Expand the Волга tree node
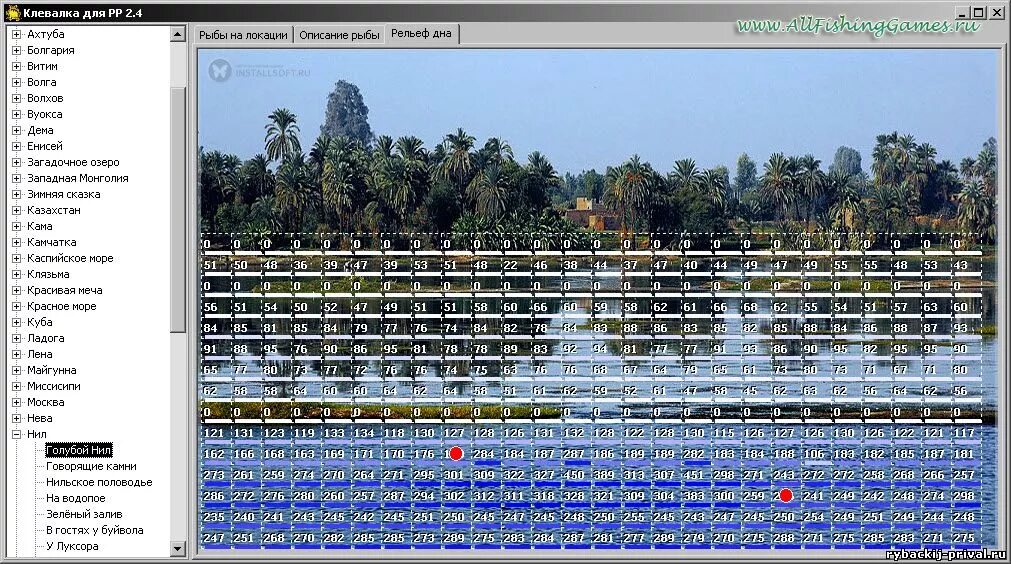1011x564 pixels. click(x=16, y=83)
